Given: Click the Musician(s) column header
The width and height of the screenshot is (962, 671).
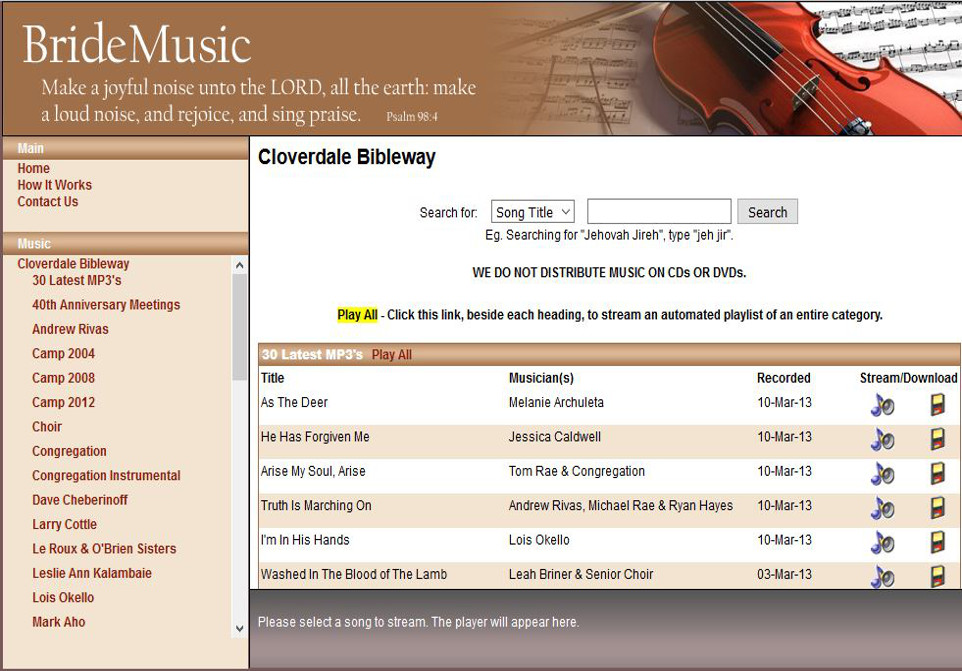Looking at the screenshot, I should click(541, 378).
